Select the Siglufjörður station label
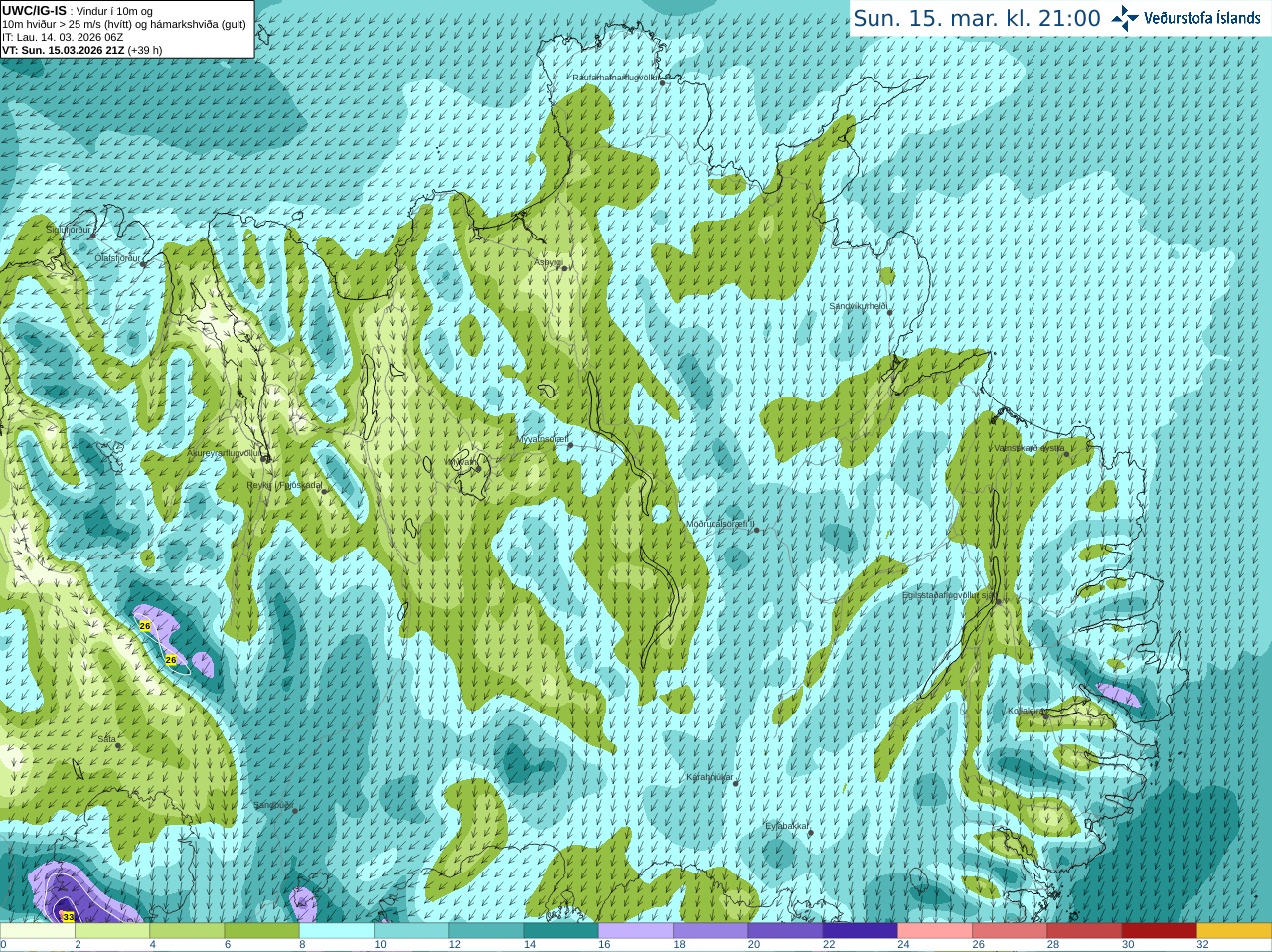 click(69, 230)
